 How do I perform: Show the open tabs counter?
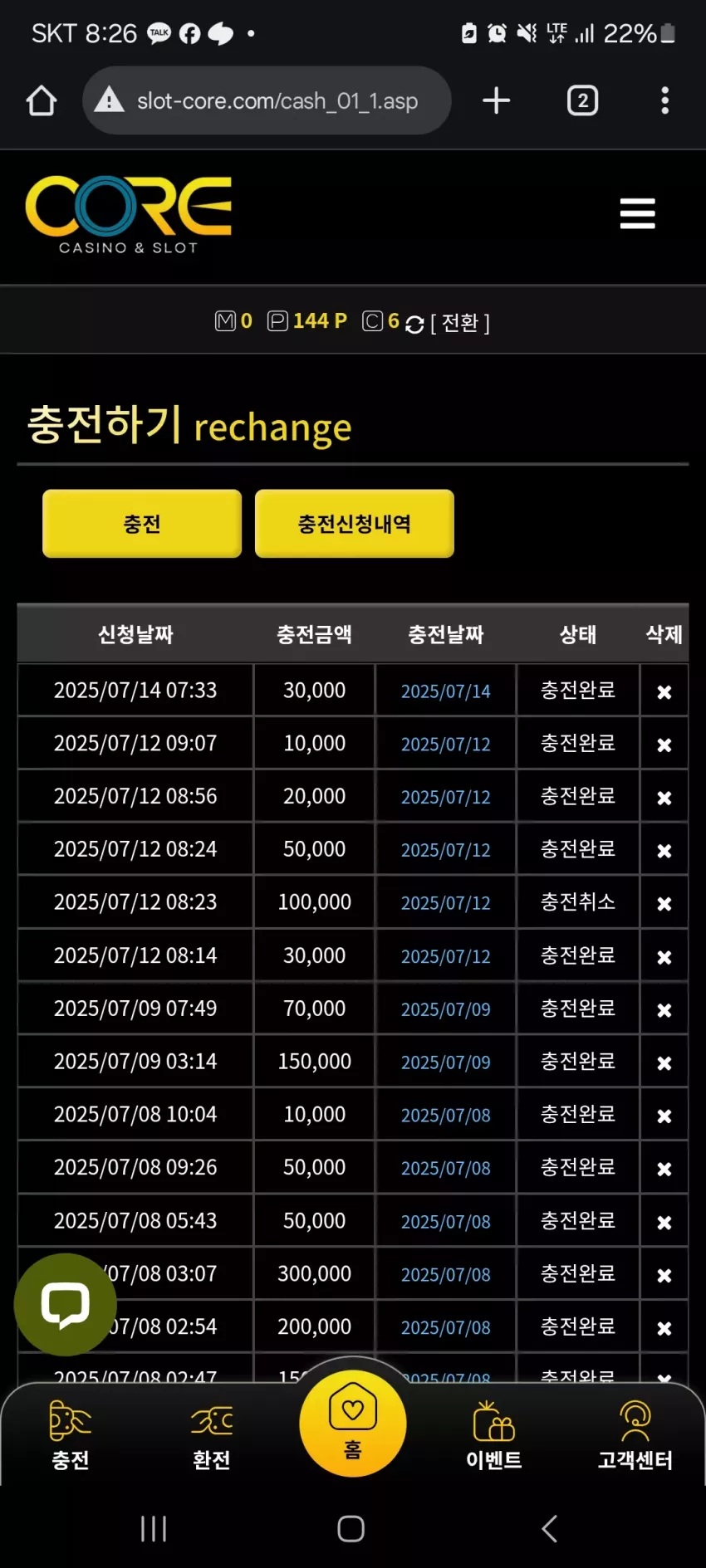tap(582, 100)
